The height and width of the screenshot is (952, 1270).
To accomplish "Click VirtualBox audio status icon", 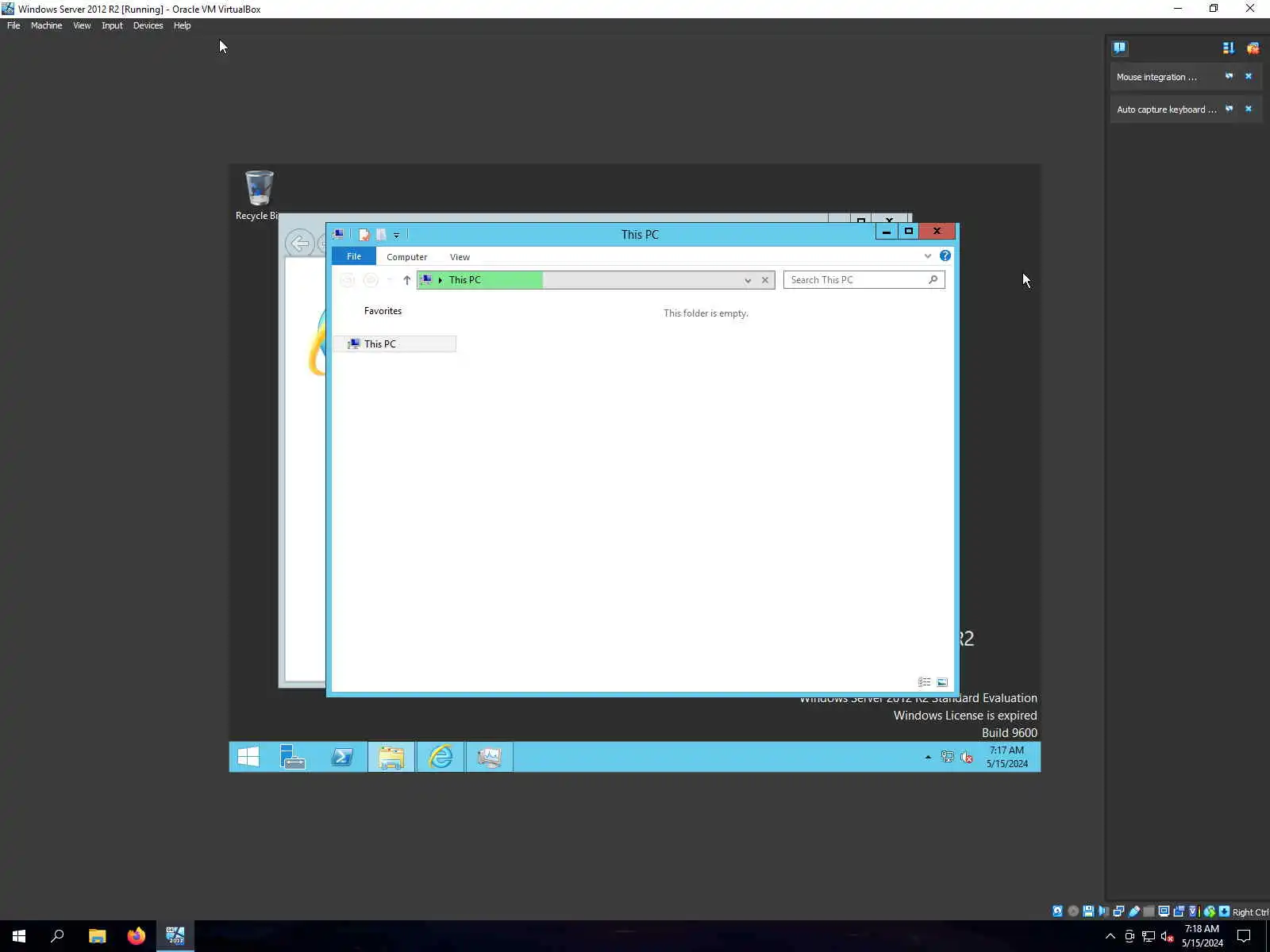I will (x=1103, y=912).
